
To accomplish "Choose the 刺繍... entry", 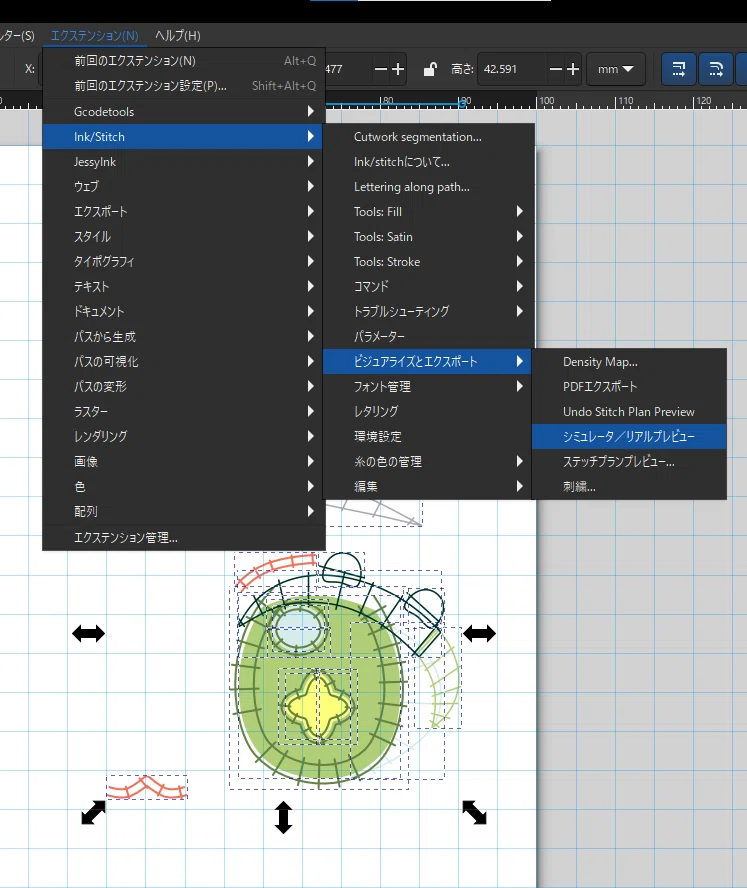I will 629,486.
